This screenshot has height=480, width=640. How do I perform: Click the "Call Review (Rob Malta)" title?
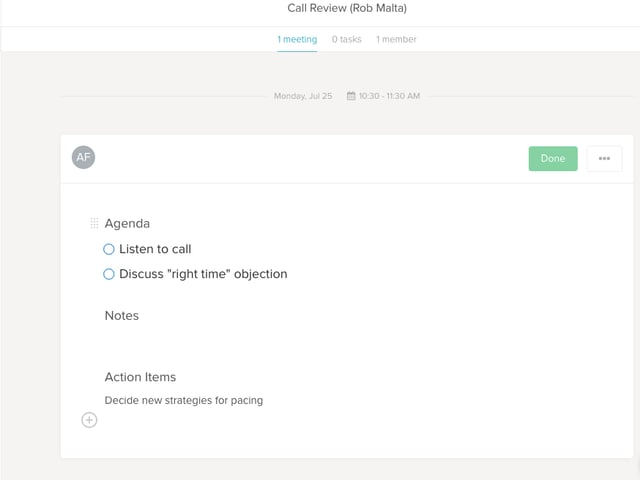coord(347,9)
